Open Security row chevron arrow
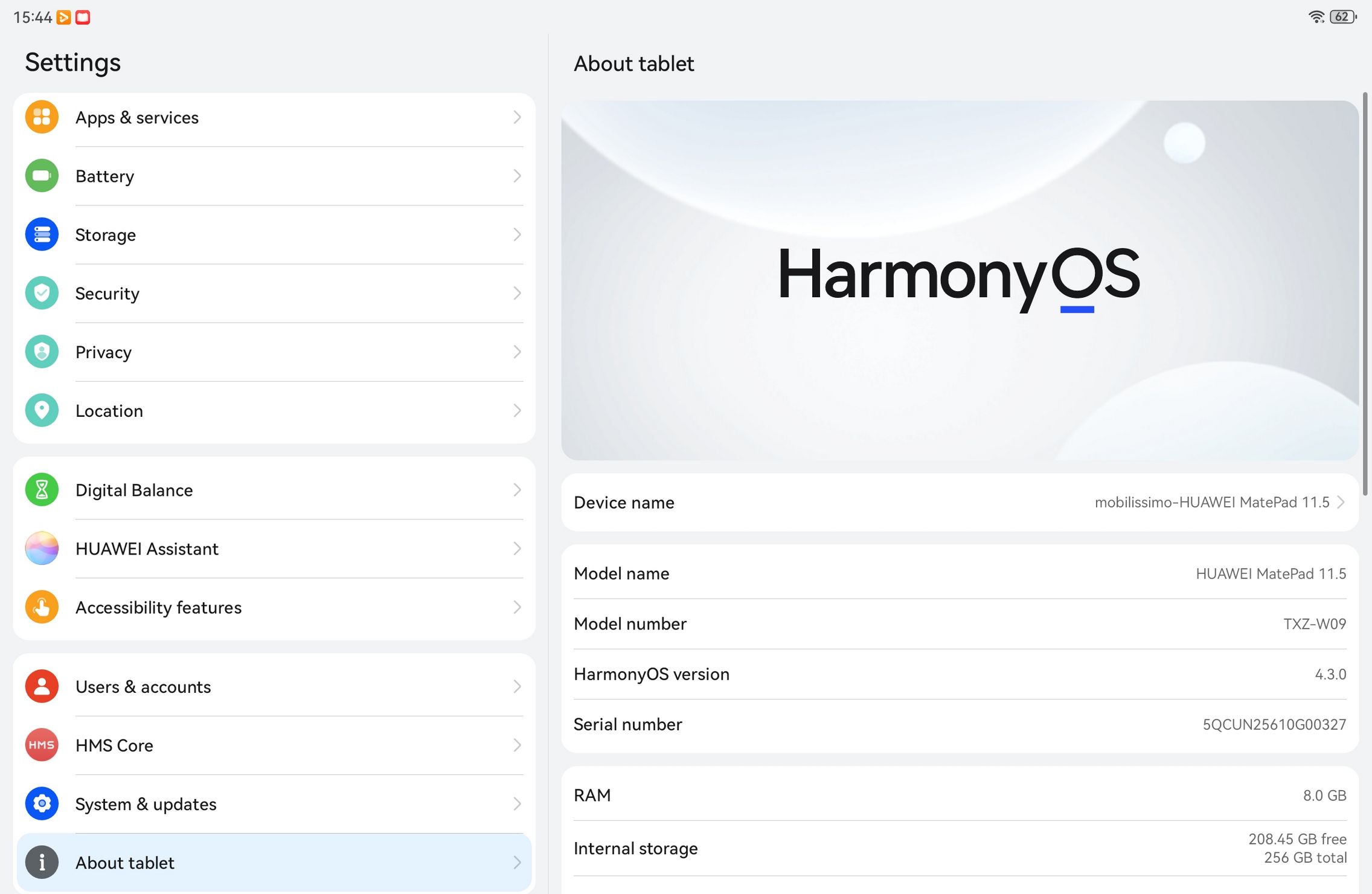Screen dimensions: 1372x894 click(517, 293)
